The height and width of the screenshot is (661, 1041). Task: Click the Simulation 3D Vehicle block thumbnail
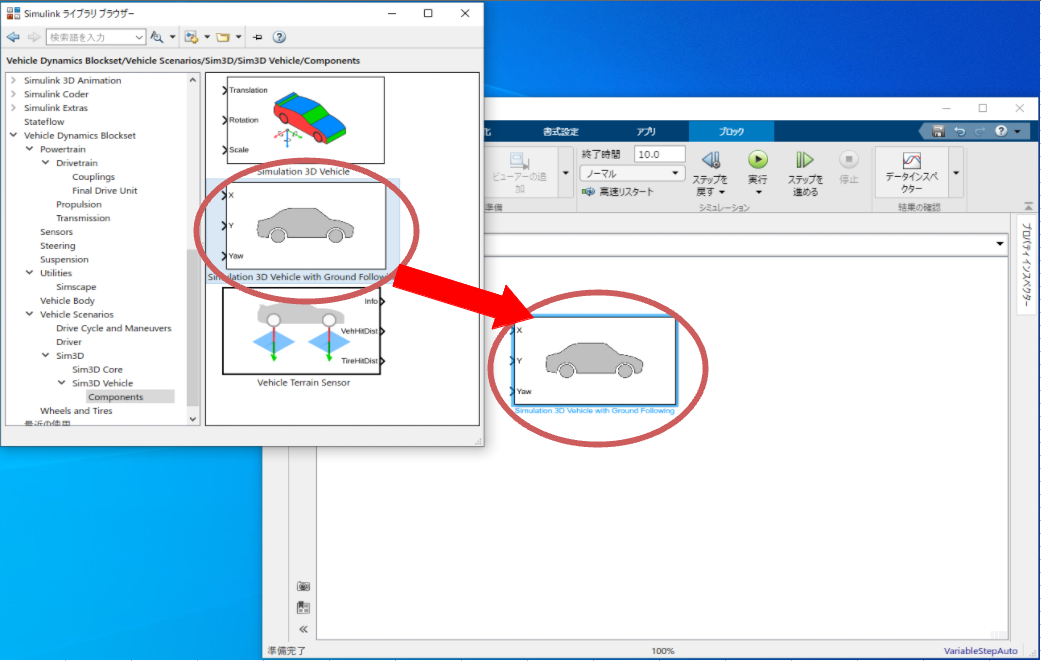305,120
